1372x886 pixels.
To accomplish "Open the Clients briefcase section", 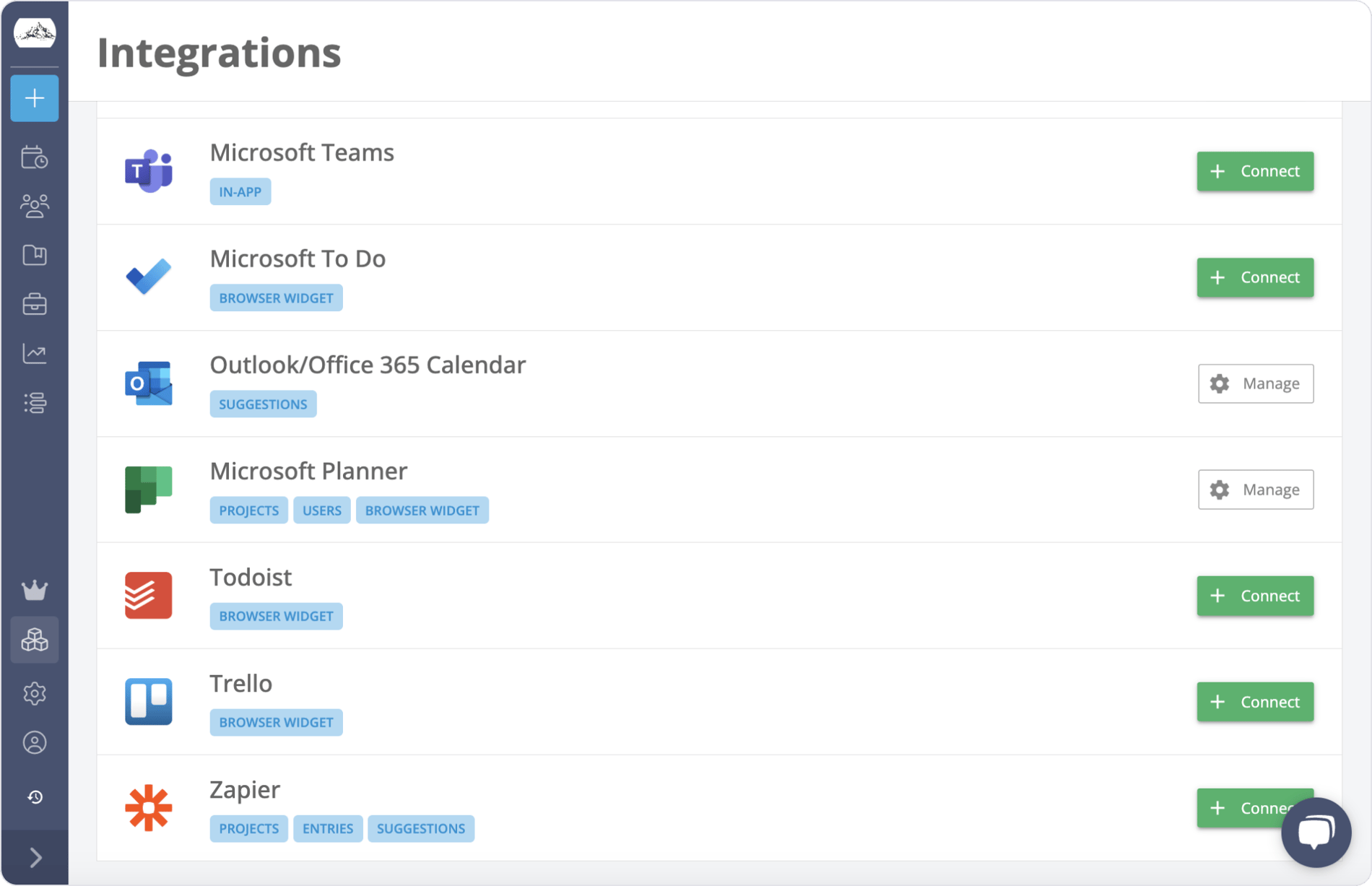I will click(34, 304).
